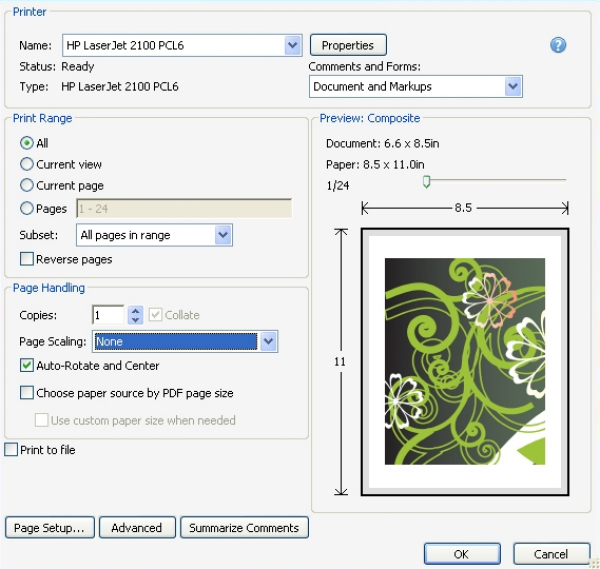
Task: Click the Properties button
Action: click(x=348, y=45)
